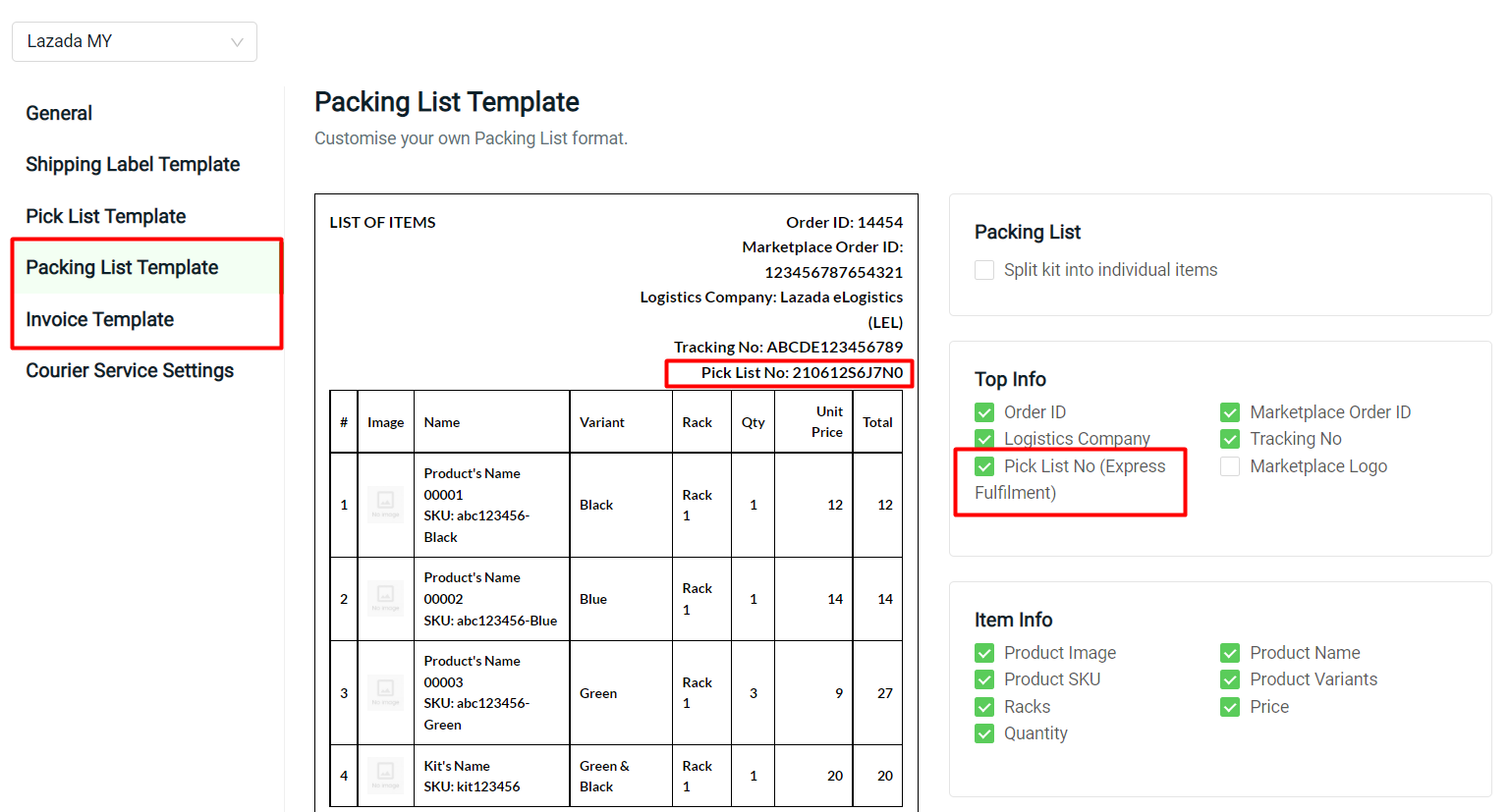Disable the Marketplace Order ID checkbox
The height and width of the screenshot is (812, 1510).
coord(1229,411)
